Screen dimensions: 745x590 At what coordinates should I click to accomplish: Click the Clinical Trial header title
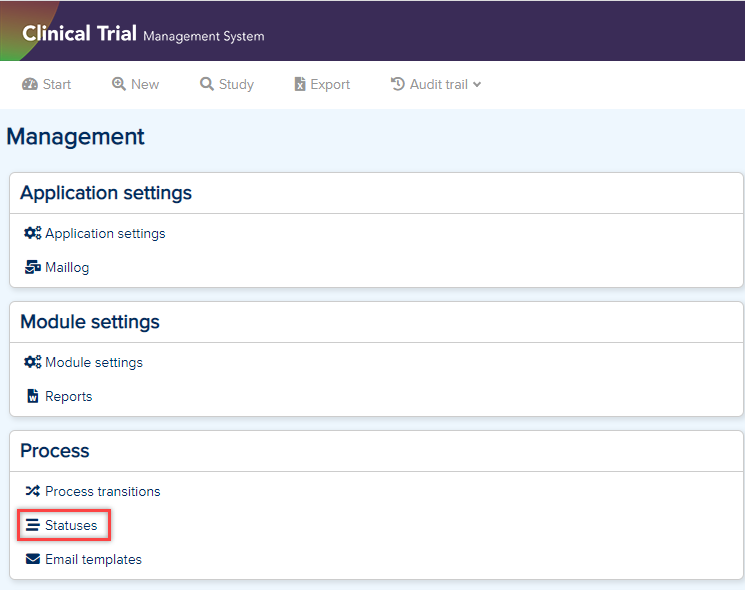pyautogui.click(x=79, y=33)
